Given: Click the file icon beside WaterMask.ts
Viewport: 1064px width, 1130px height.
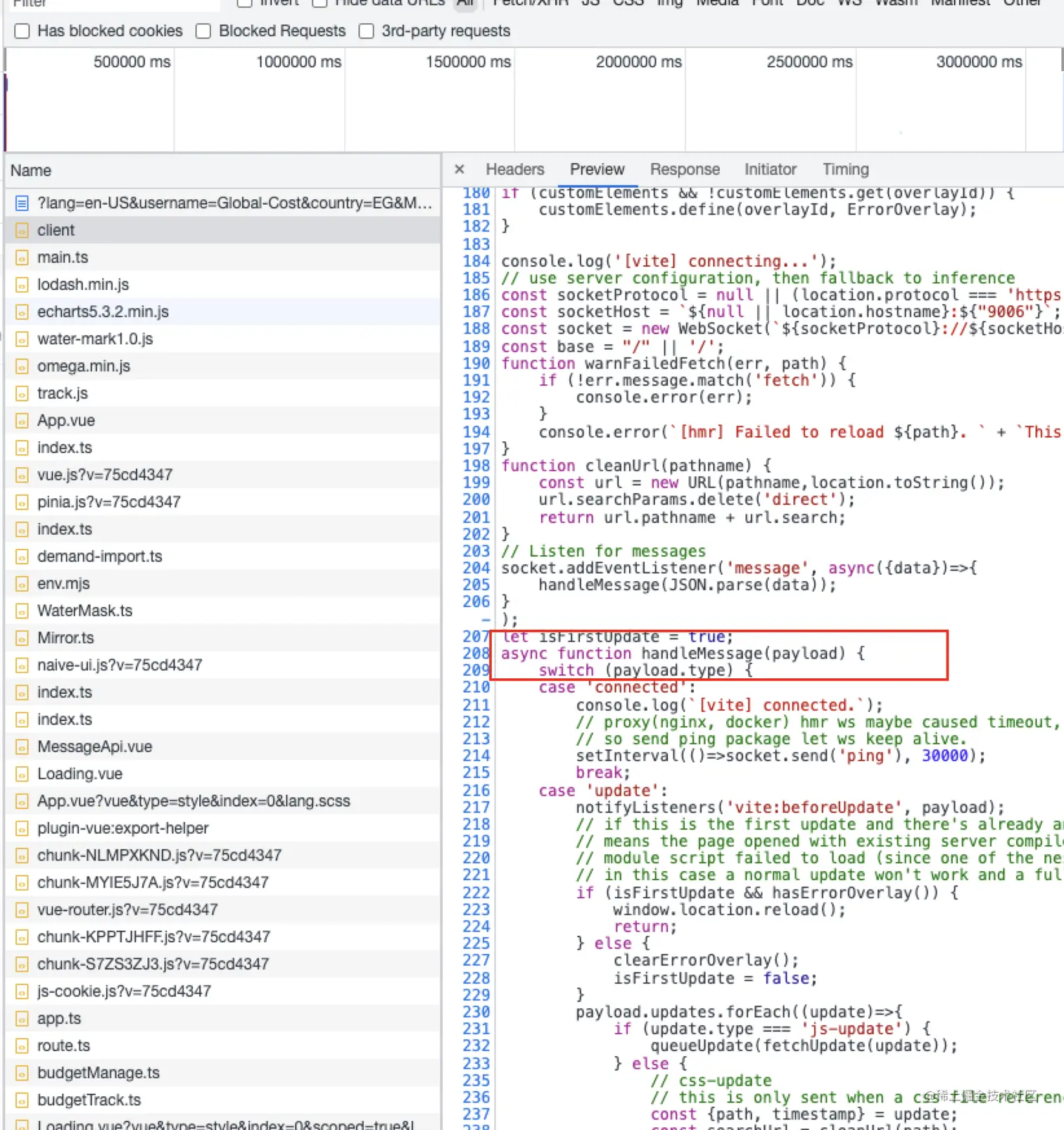Looking at the screenshot, I should [x=22, y=611].
